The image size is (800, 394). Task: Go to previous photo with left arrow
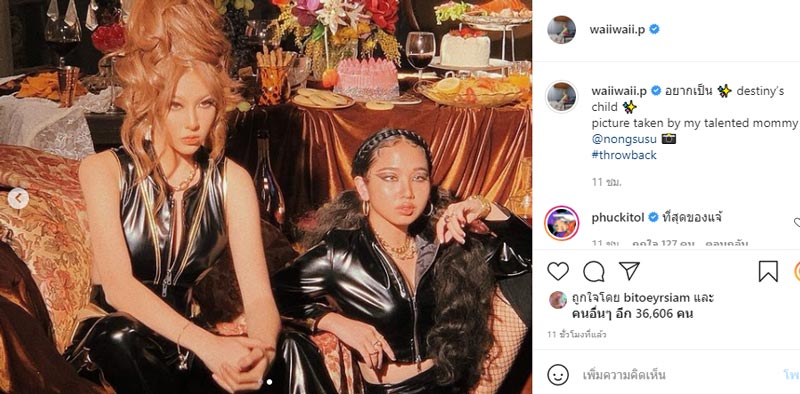[18, 199]
